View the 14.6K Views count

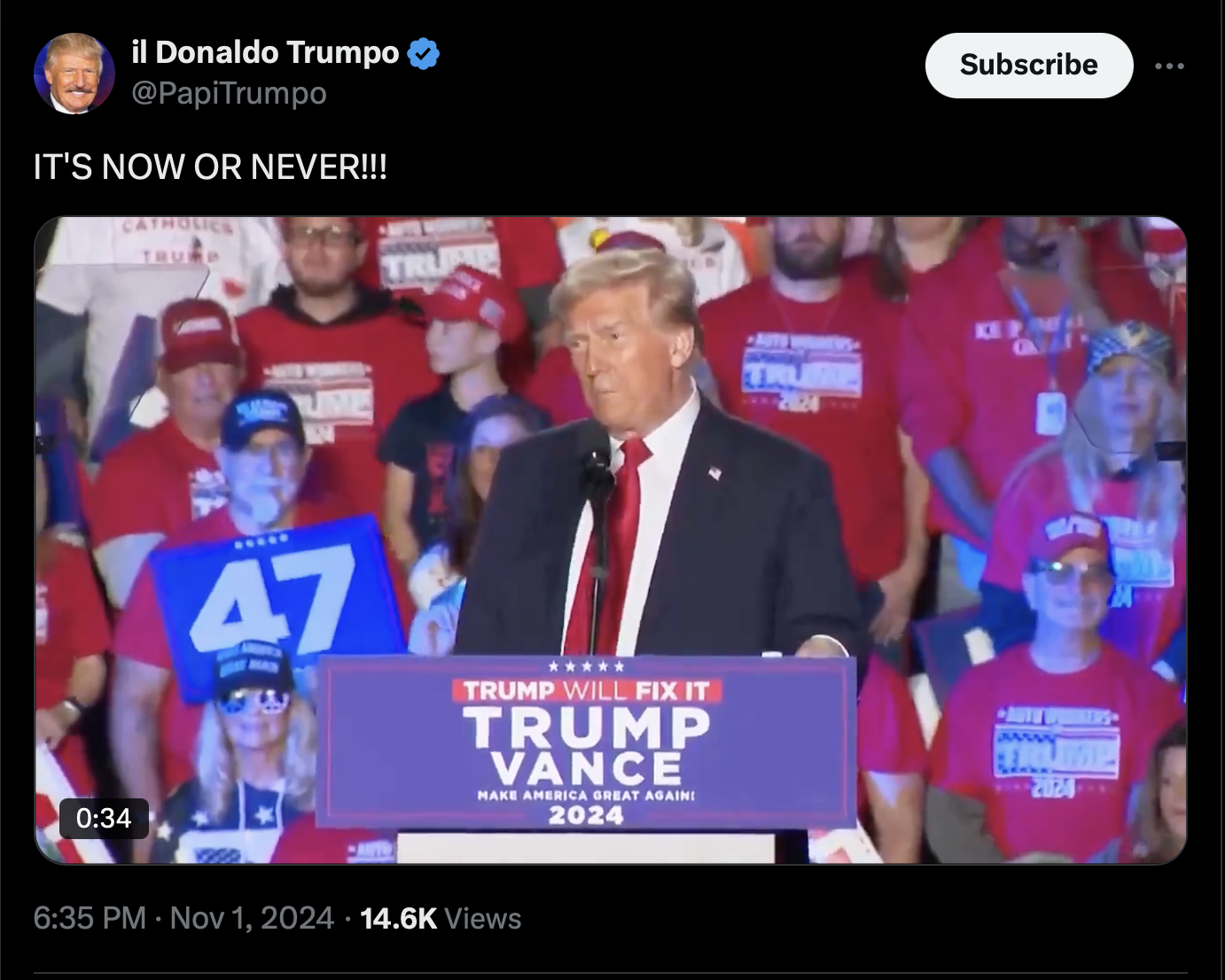441,919
